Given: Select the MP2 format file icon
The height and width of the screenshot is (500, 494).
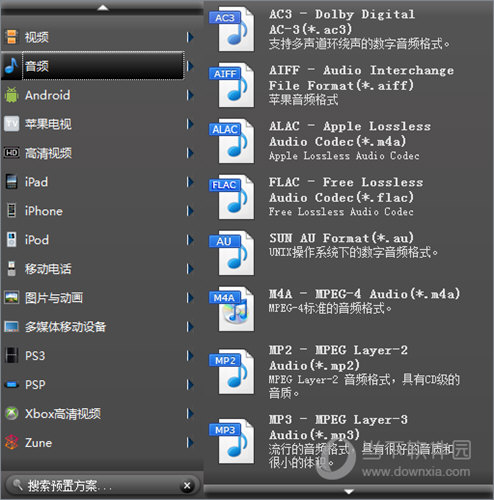Looking at the screenshot, I should pyautogui.click(x=232, y=372).
